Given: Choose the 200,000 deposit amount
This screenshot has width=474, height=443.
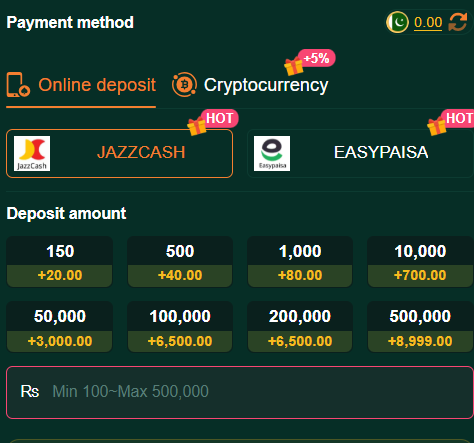Looking at the screenshot, I should 300,327.
